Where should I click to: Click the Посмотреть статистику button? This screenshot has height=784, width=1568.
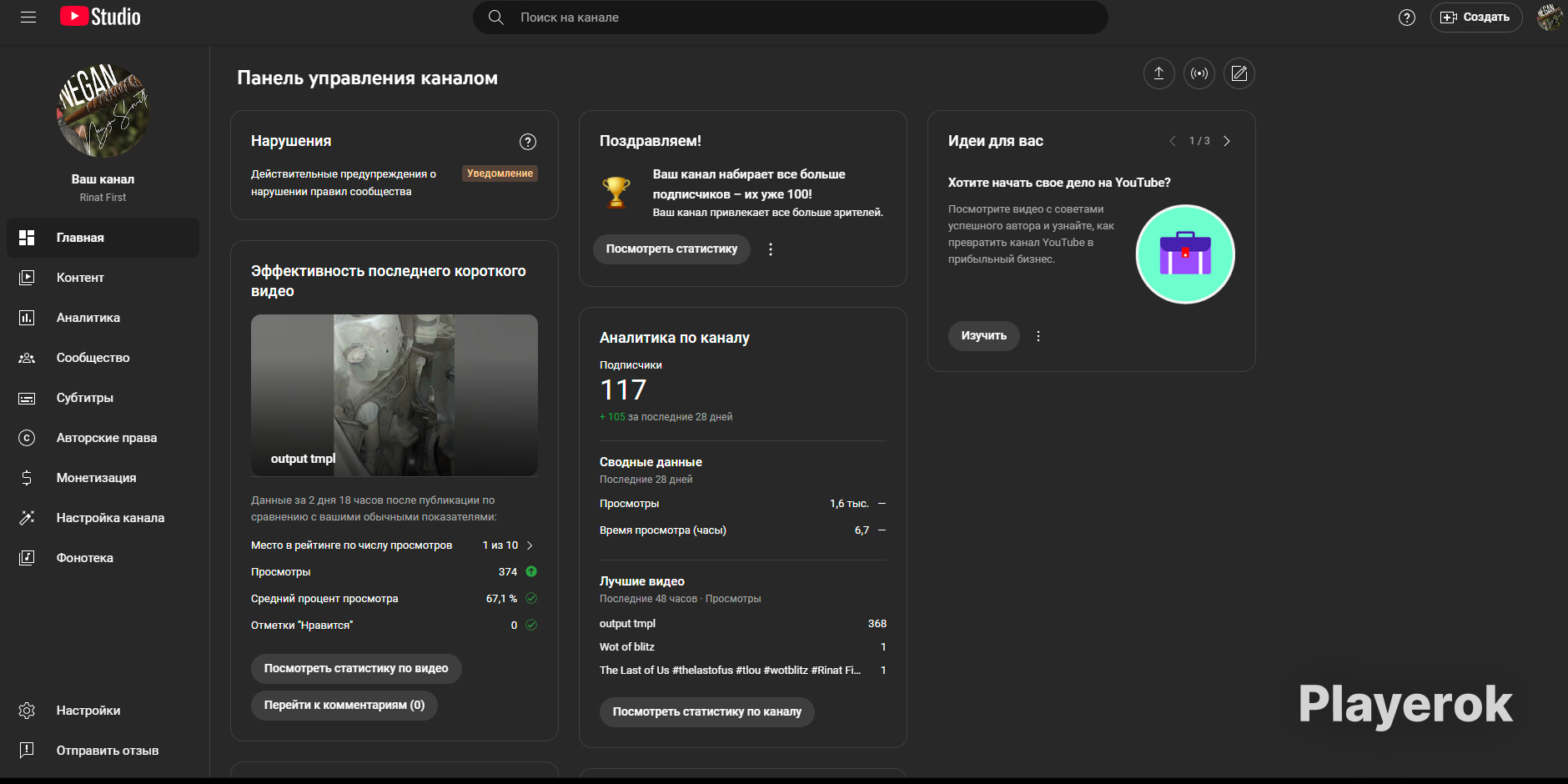point(671,249)
